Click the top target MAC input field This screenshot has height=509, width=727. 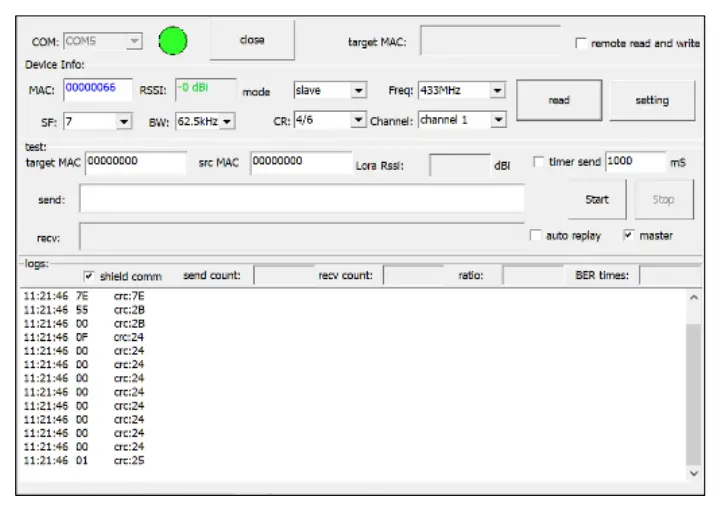tap(491, 40)
